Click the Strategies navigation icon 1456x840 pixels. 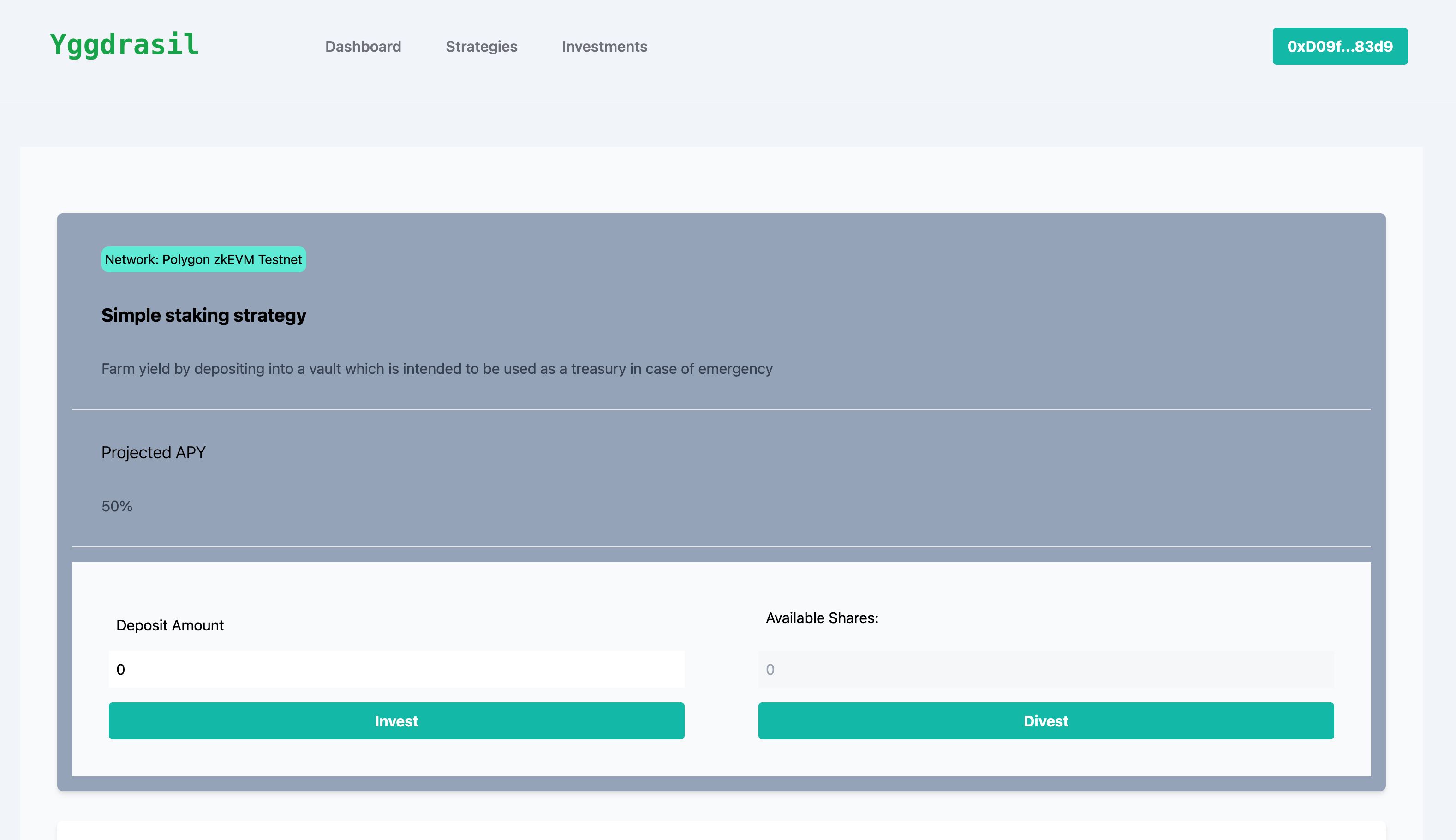(x=482, y=47)
